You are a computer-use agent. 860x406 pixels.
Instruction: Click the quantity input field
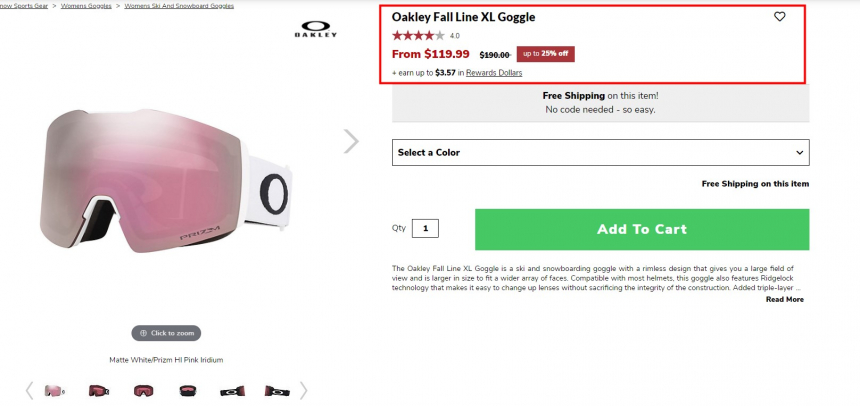click(425, 229)
